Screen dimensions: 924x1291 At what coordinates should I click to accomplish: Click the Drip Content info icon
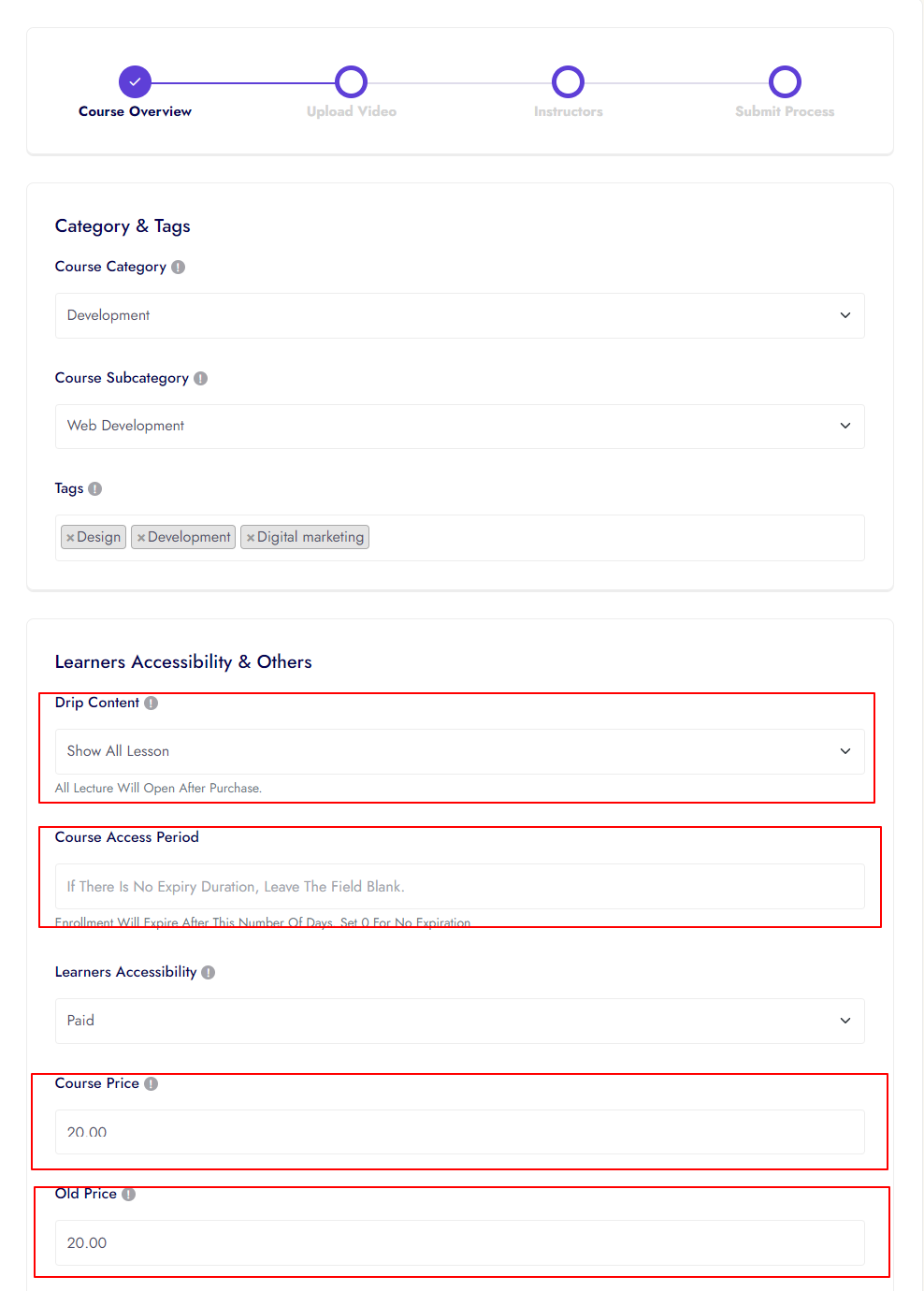pos(151,704)
